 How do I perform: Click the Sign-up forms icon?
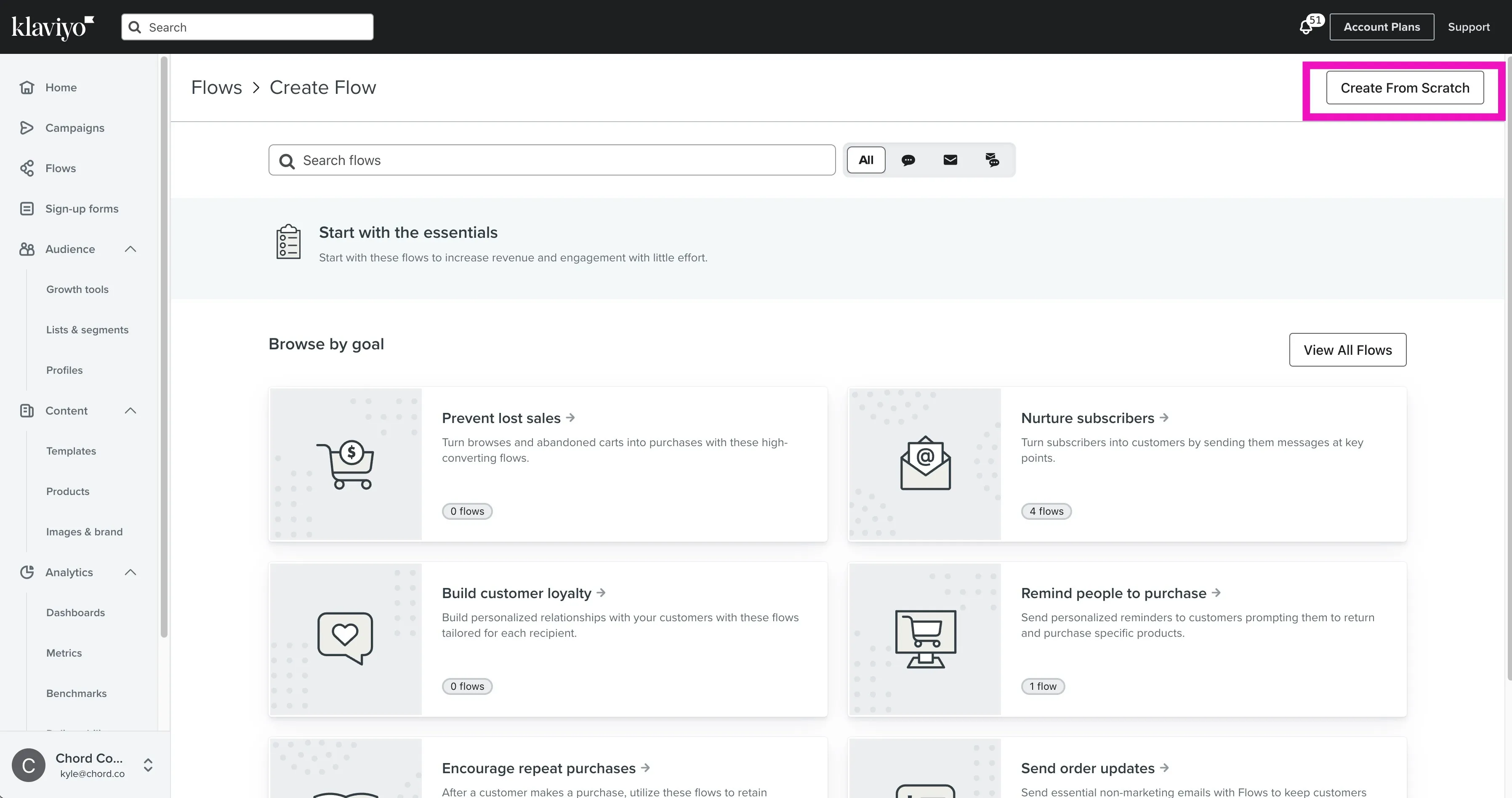click(x=27, y=209)
